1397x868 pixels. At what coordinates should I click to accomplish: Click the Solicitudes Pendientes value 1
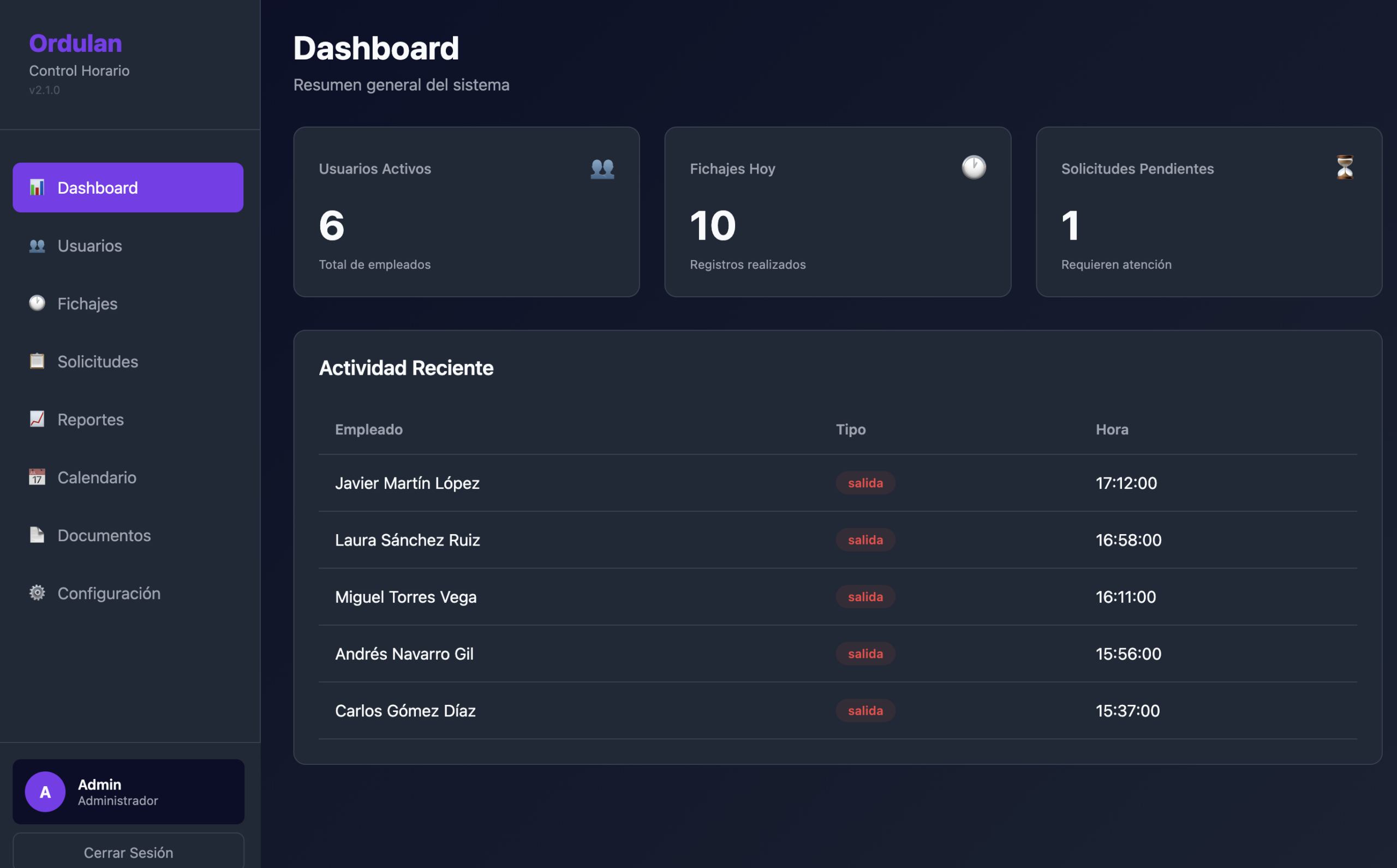point(1070,226)
